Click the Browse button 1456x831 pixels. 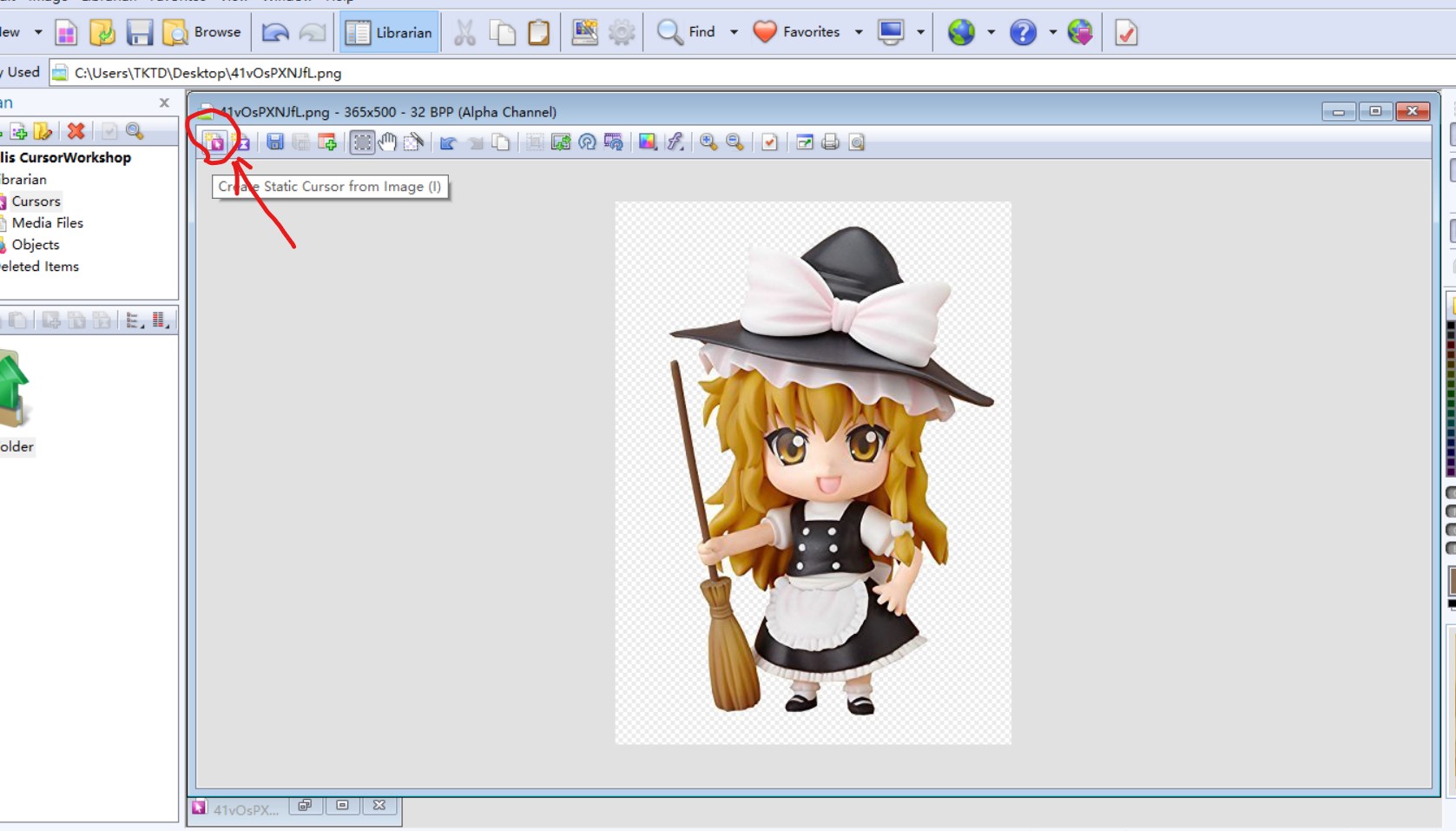(202, 33)
